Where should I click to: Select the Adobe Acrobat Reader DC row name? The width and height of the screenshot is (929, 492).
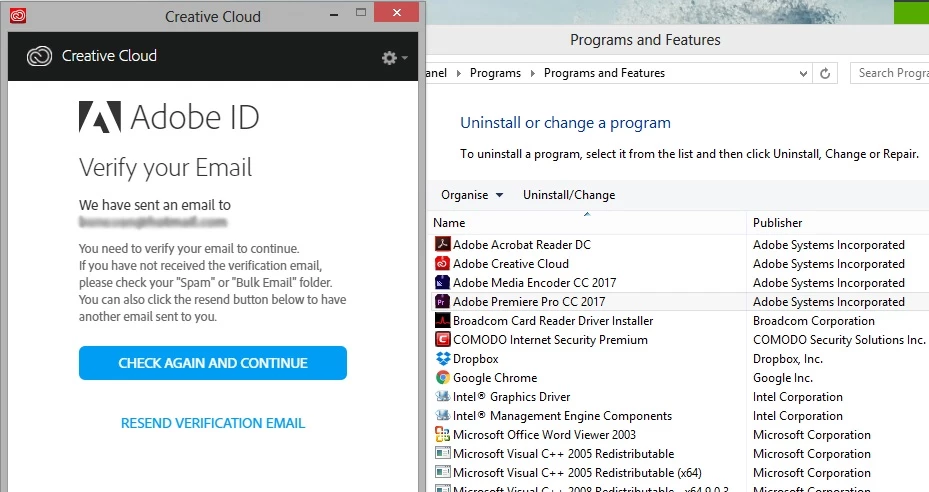[x=522, y=244]
